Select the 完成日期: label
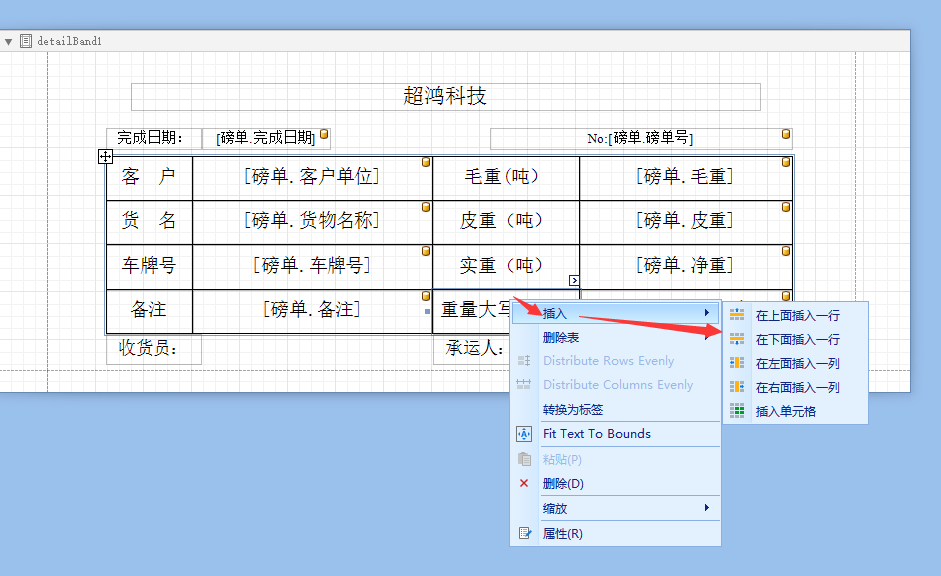This screenshot has width=941, height=576. tap(154, 138)
